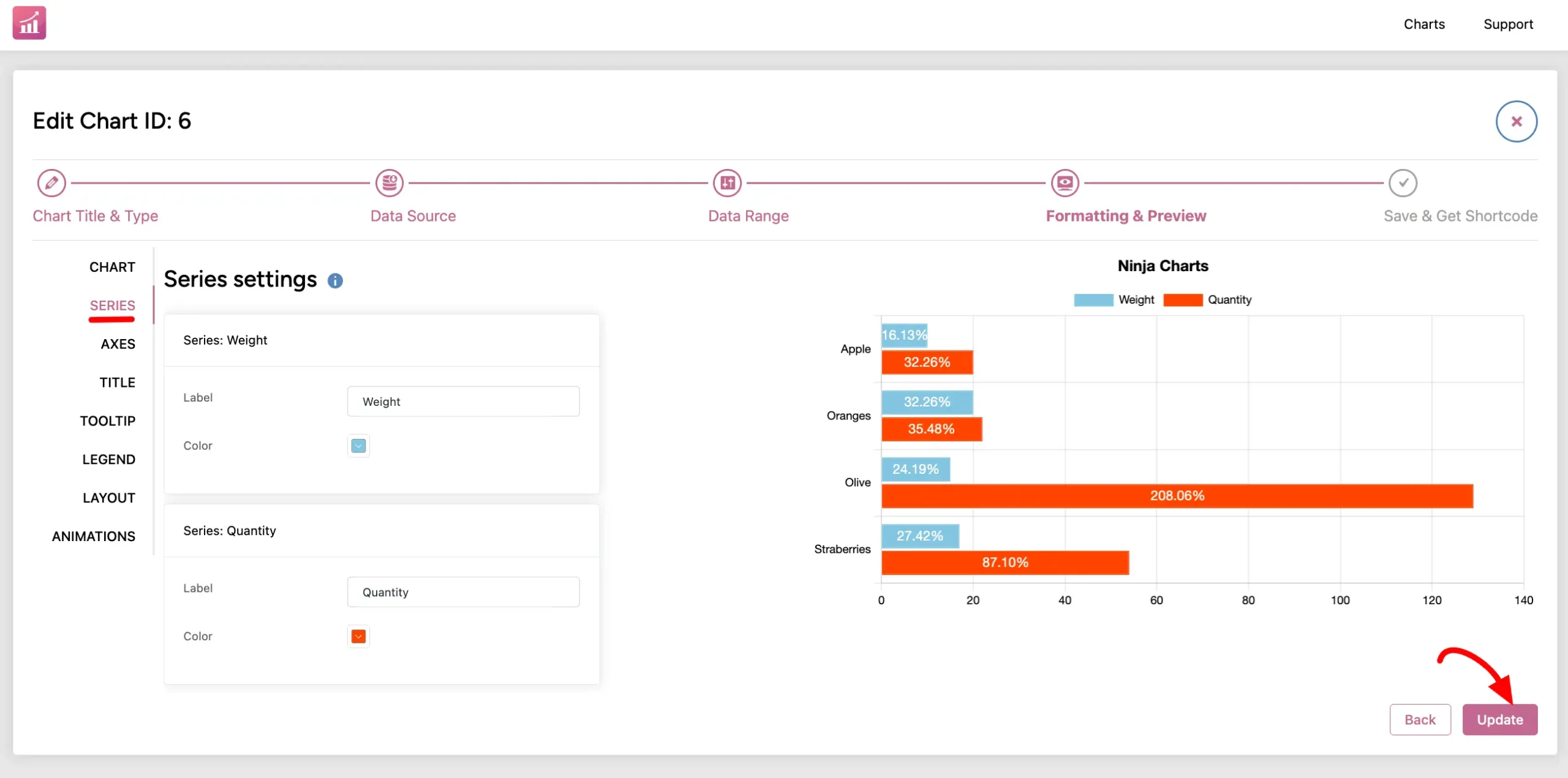
Task: Click the 'Olive' axis label
Action: [x=858, y=482]
